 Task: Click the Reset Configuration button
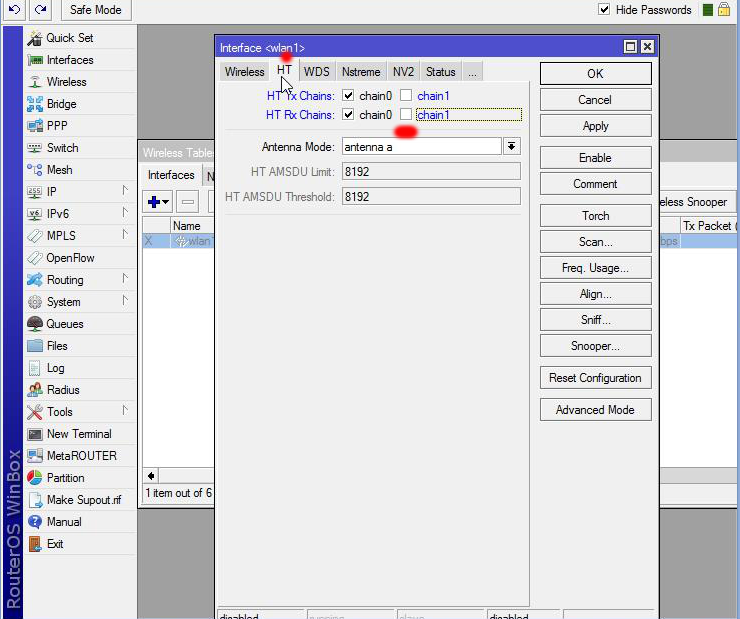point(596,378)
